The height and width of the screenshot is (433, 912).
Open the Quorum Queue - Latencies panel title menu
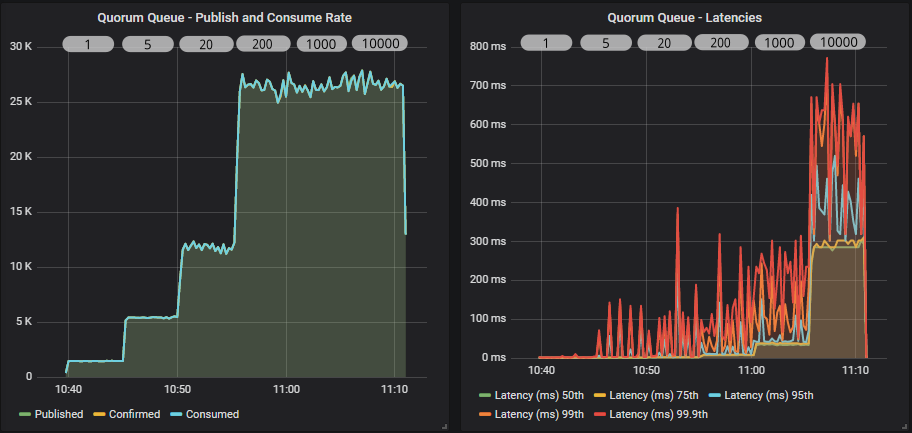(x=685, y=17)
